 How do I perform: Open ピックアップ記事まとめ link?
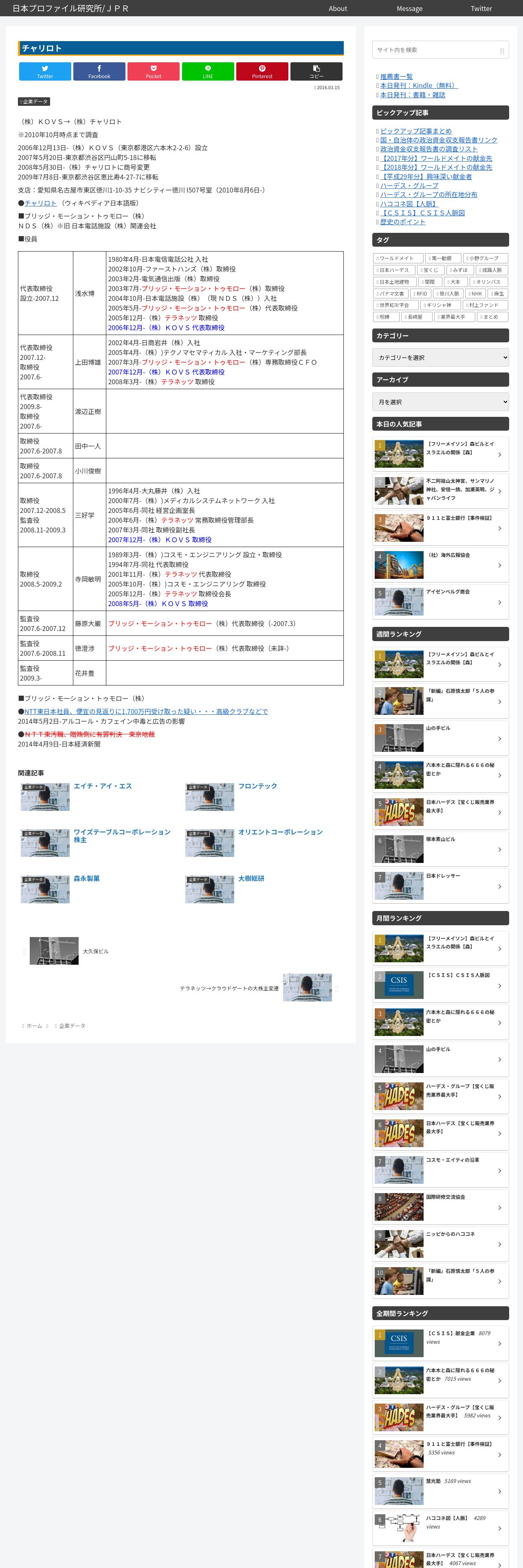(x=416, y=131)
